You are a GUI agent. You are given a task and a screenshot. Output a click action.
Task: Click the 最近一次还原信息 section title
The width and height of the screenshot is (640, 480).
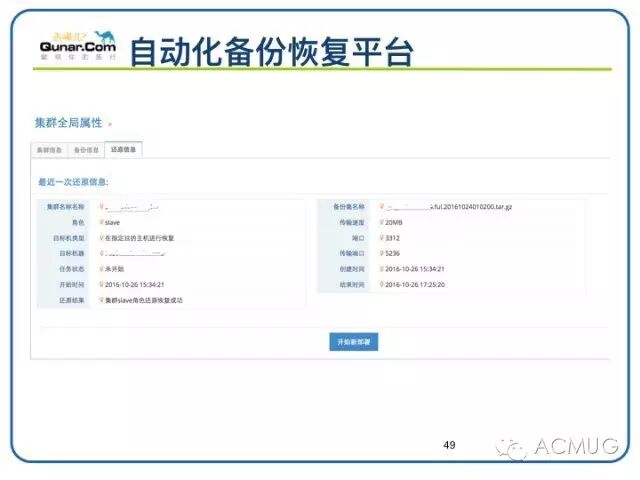73,182
